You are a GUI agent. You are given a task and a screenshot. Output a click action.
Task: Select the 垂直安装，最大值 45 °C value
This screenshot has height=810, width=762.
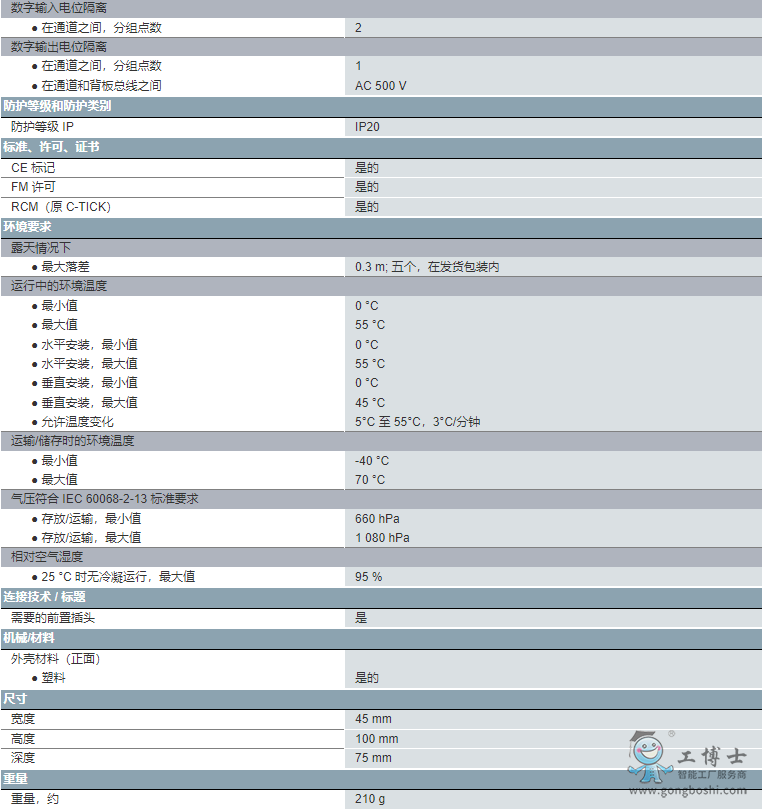coord(370,402)
